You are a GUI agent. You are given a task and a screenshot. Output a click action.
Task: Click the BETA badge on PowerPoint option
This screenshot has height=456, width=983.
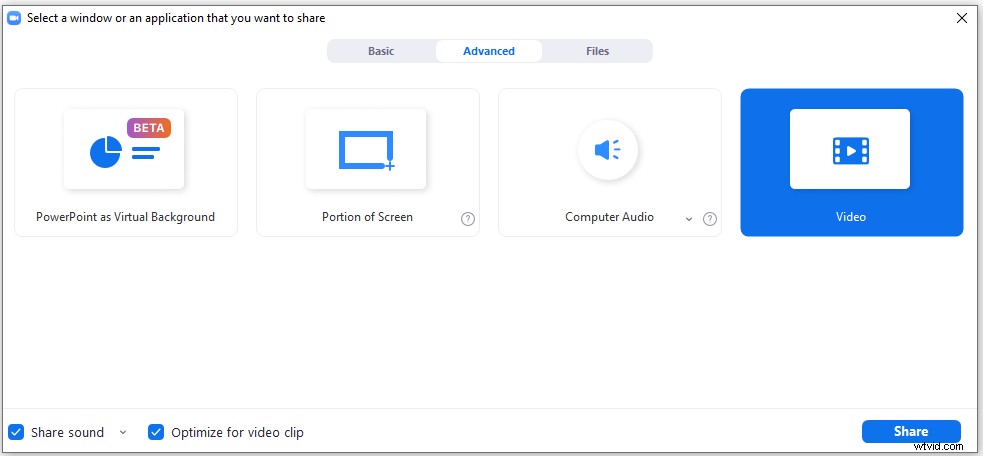coord(149,128)
